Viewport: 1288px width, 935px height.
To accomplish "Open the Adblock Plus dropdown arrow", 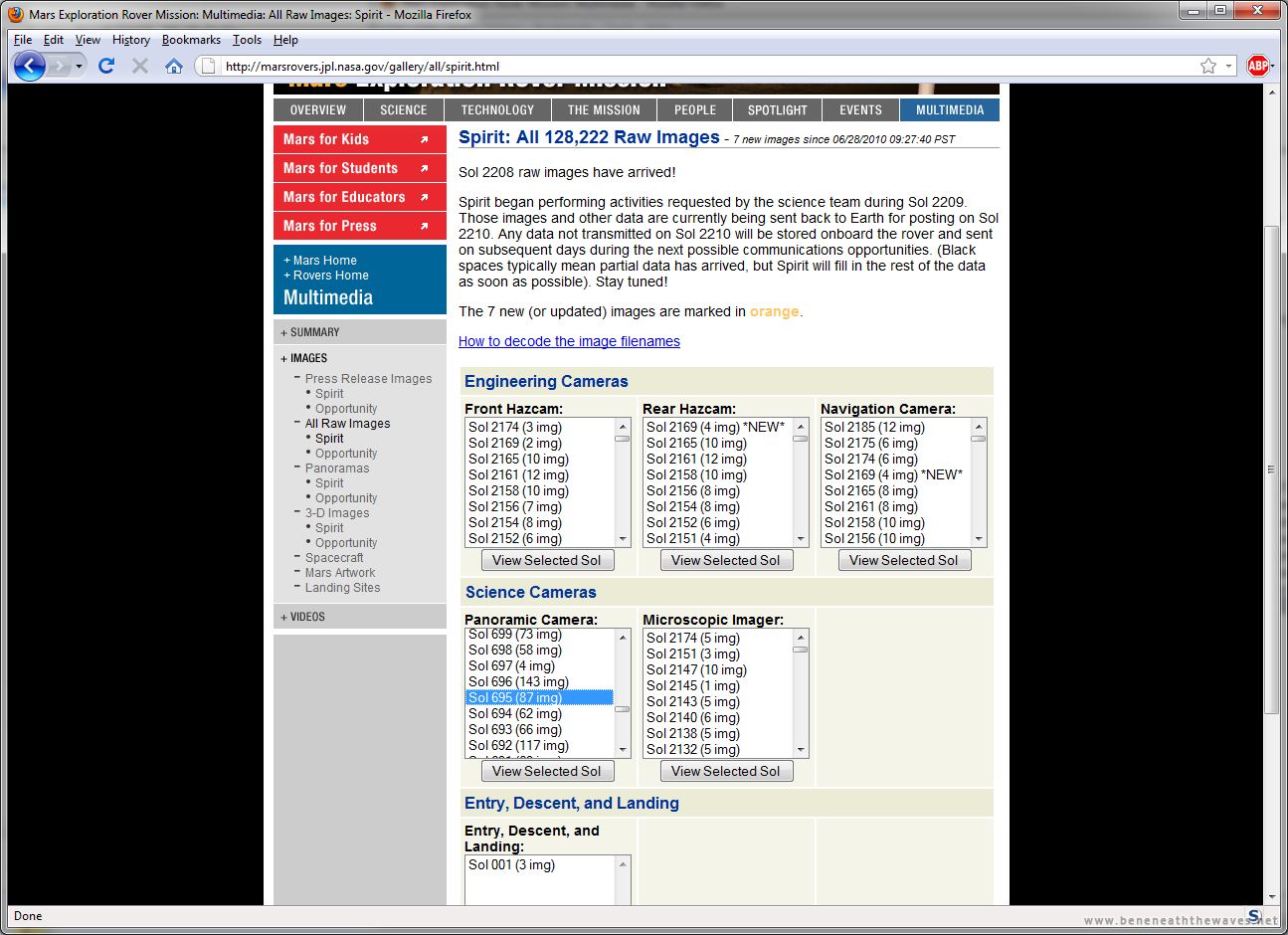I will pos(1272,66).
